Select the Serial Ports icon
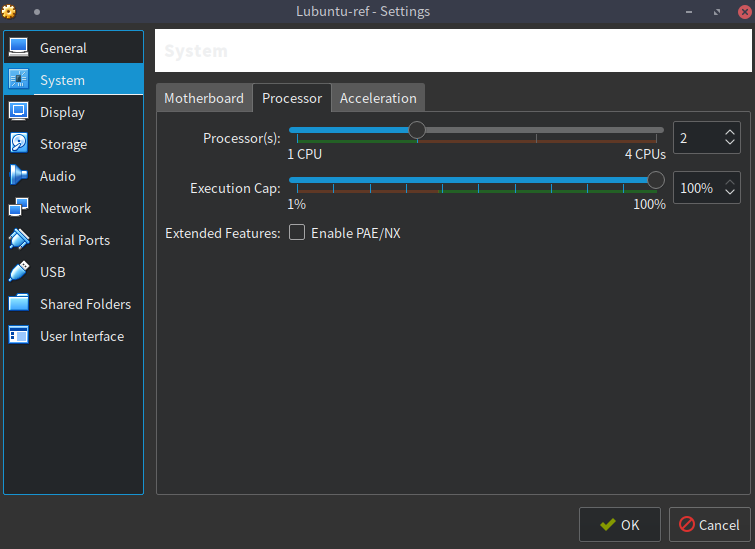 tap(19, 240)
